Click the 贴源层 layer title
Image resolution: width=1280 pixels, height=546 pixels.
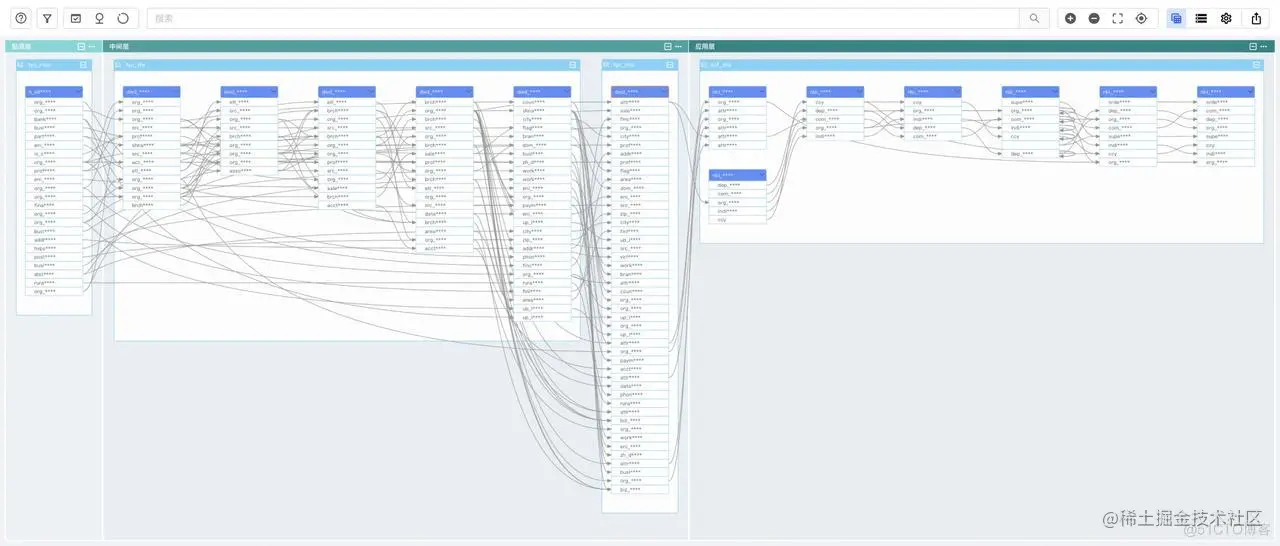pyautogui.click(x=21, y=47)
